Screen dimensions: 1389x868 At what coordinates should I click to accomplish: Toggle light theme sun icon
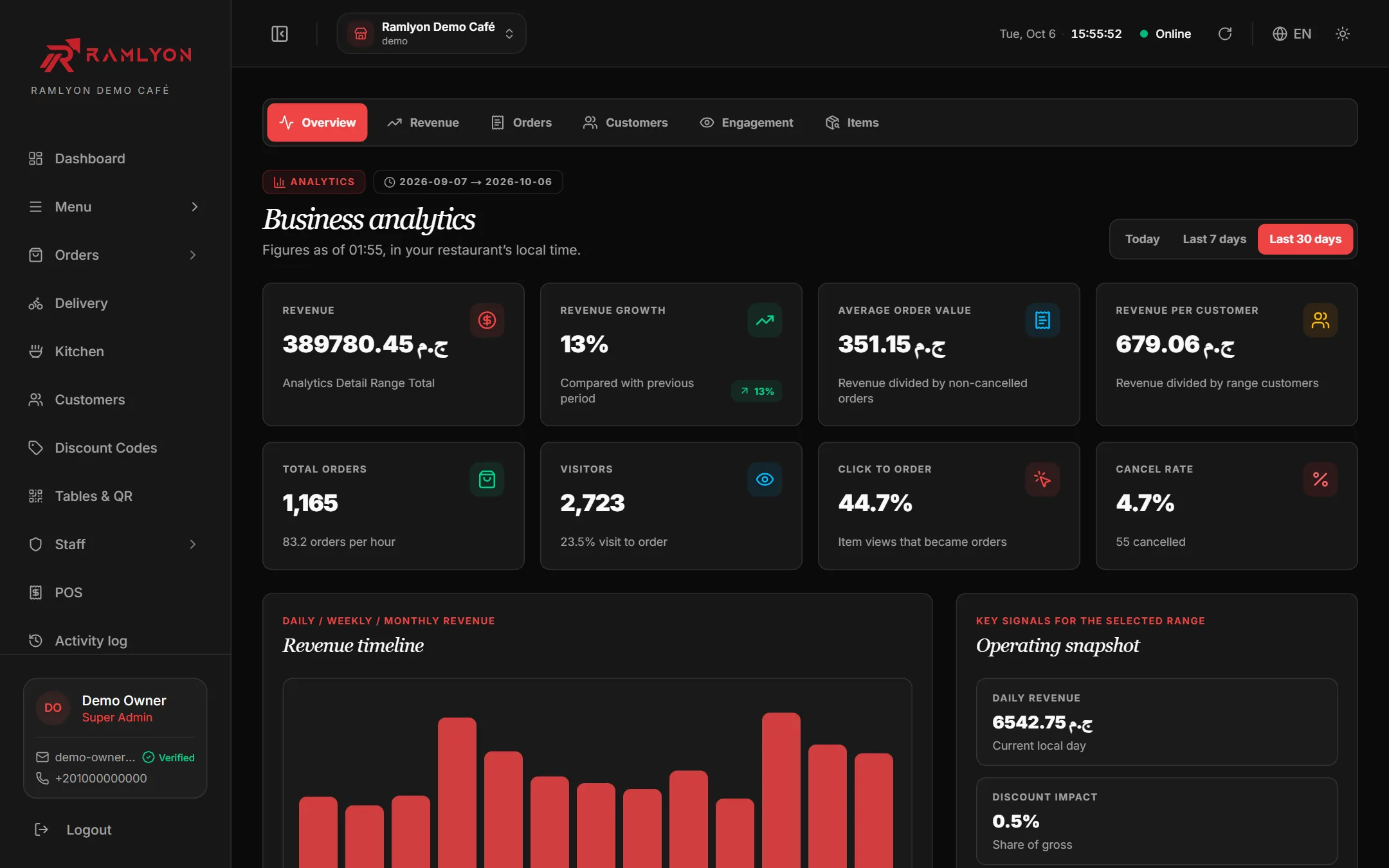1342,33
